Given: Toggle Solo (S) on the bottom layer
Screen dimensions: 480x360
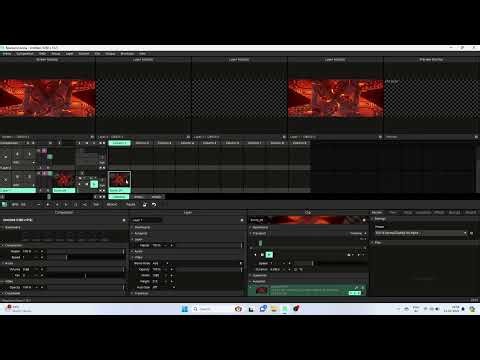Looking at the screenshot, I should click(29, 177).
